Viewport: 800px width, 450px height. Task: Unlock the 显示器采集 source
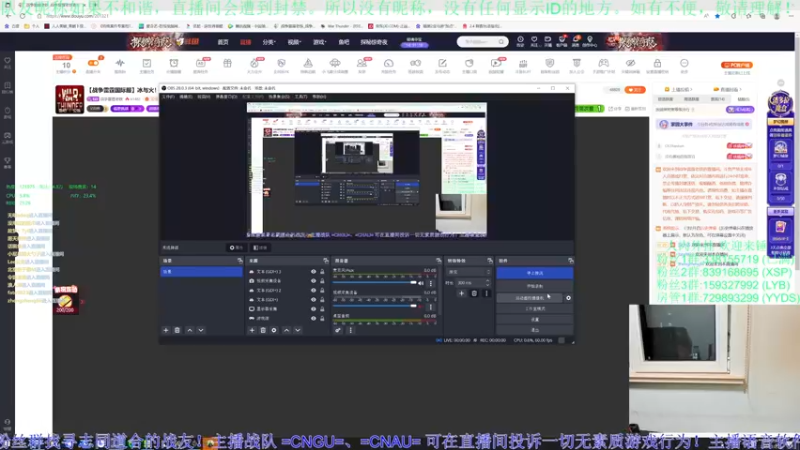[x=322, y=309]
